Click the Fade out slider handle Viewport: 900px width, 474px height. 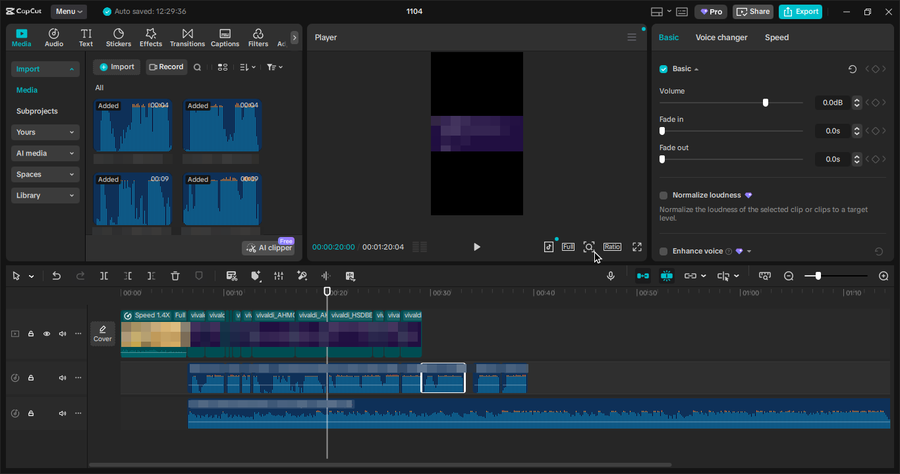662,159
